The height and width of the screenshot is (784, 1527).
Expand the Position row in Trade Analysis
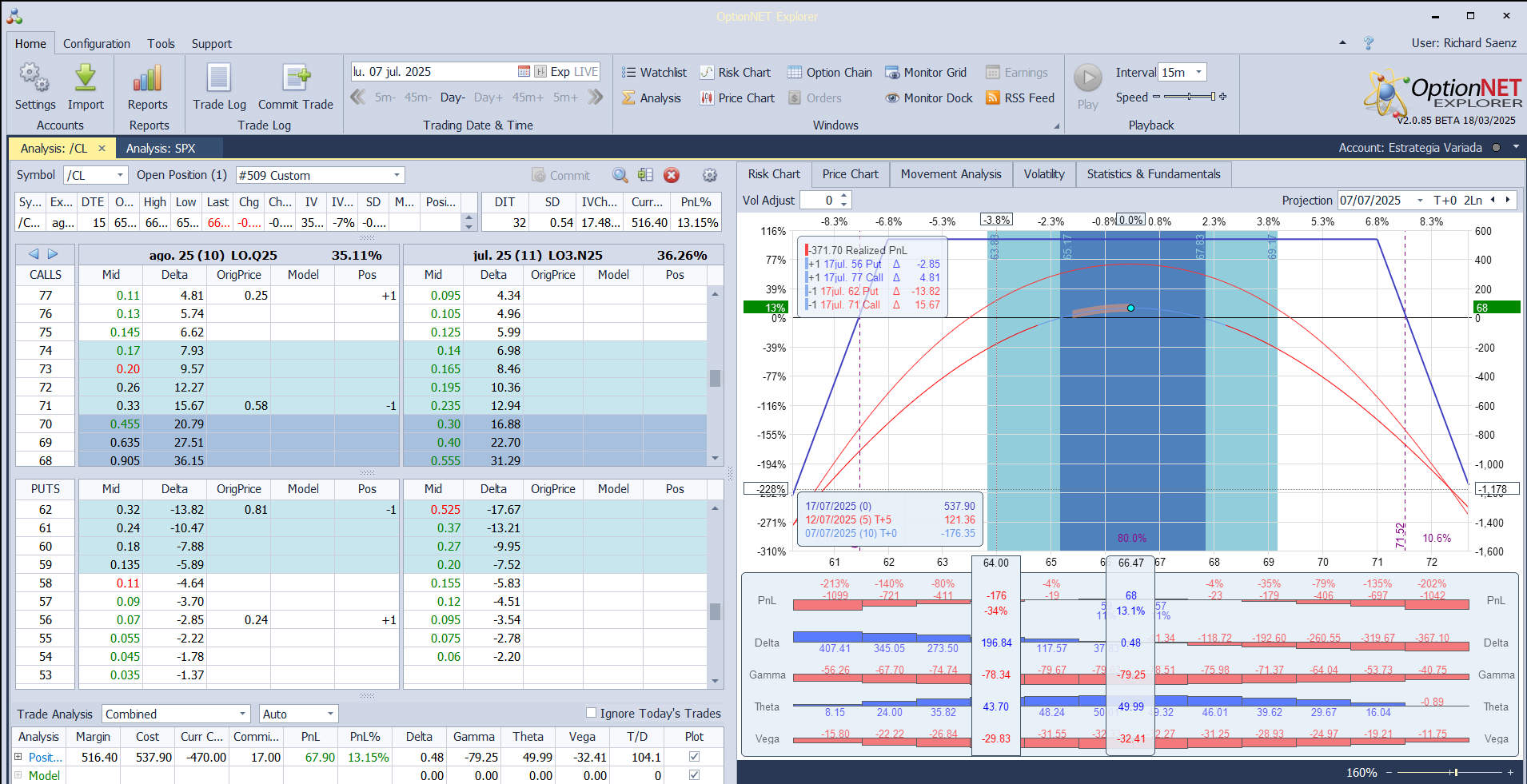(18, 756)
